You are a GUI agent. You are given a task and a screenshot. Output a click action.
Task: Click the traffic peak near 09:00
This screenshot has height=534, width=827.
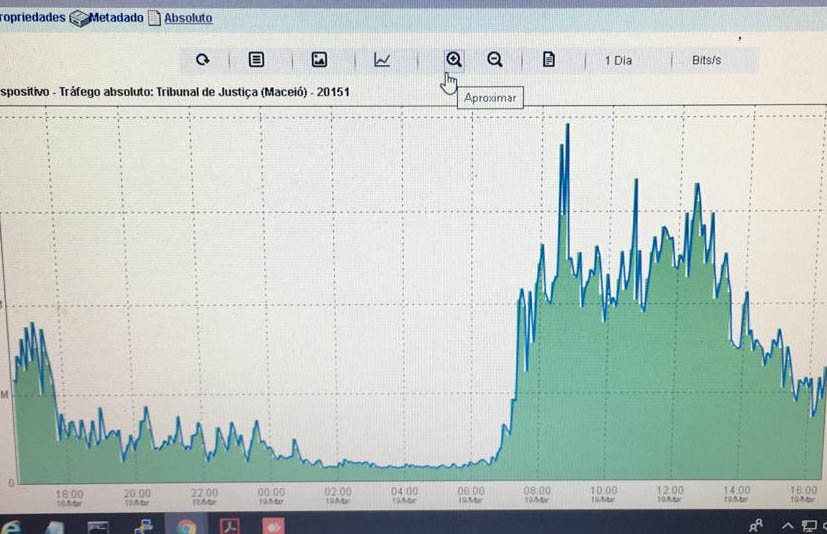pos(567,126)
